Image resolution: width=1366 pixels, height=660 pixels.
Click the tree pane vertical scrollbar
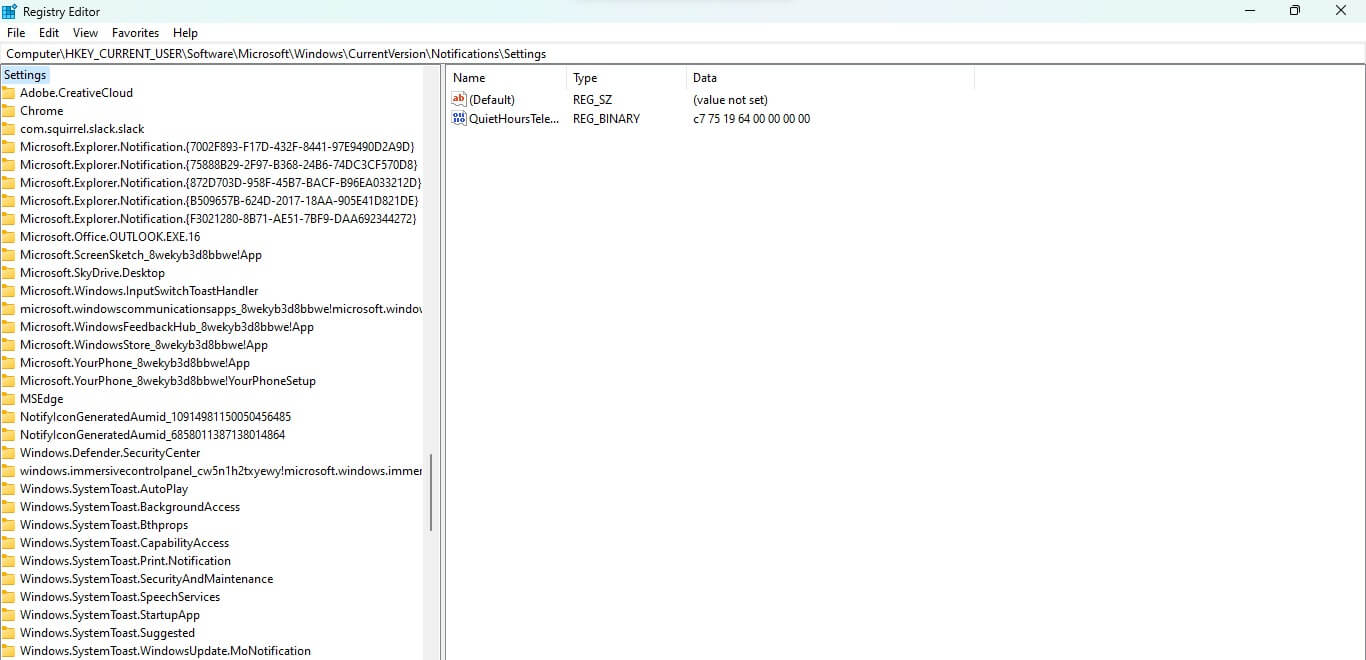tap(432, 494)
